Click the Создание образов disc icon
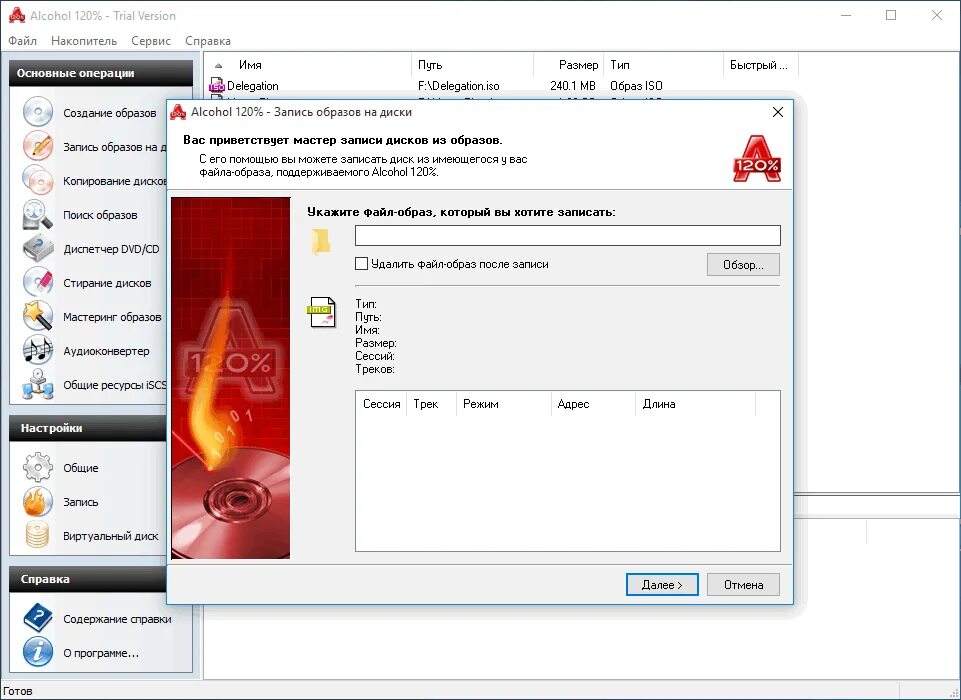The height and width of the screenshot is (700, 961). pos(38,112)
